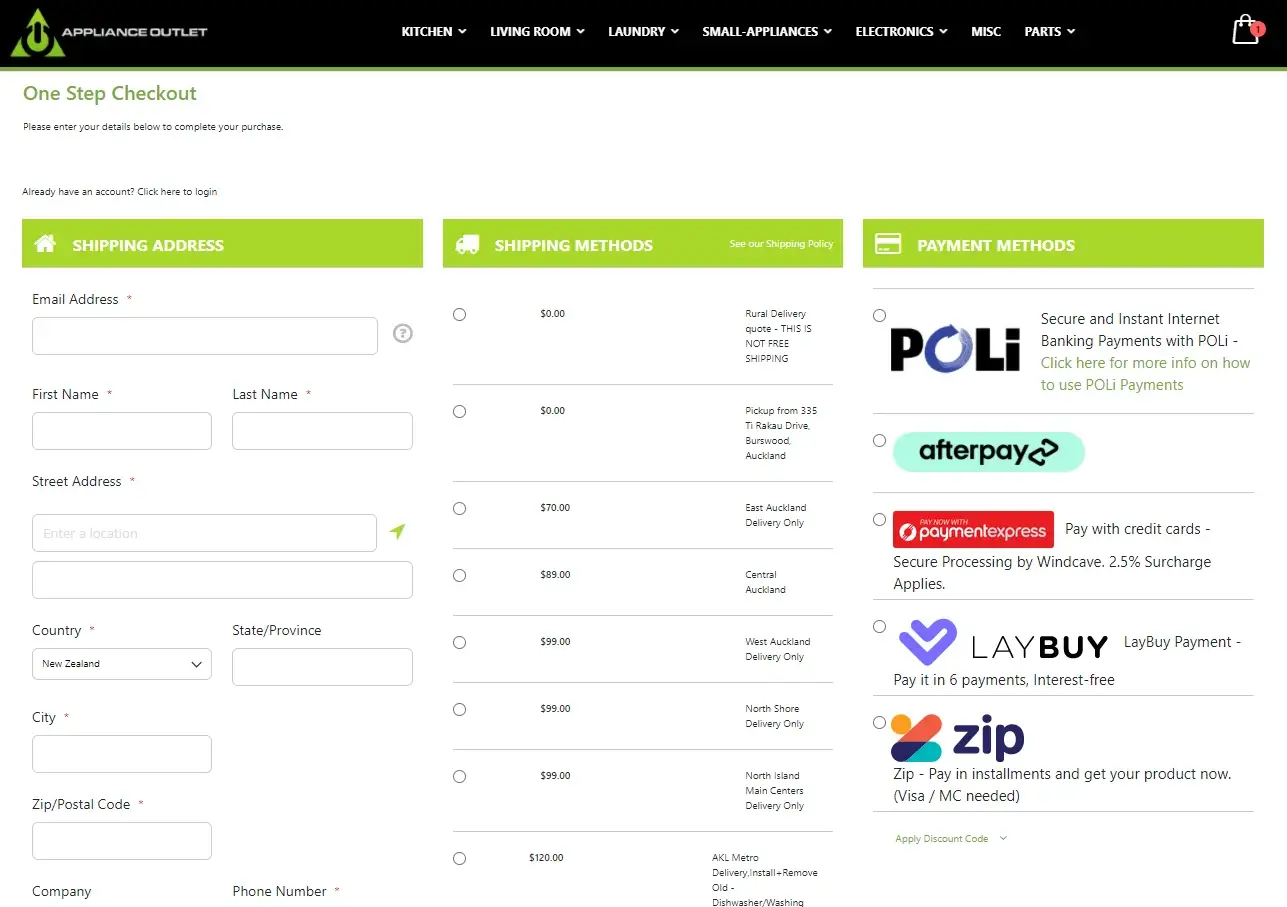Choose the $70.00 East Auckland Delivery option
1287x907 pixels.
pos(459,508)
